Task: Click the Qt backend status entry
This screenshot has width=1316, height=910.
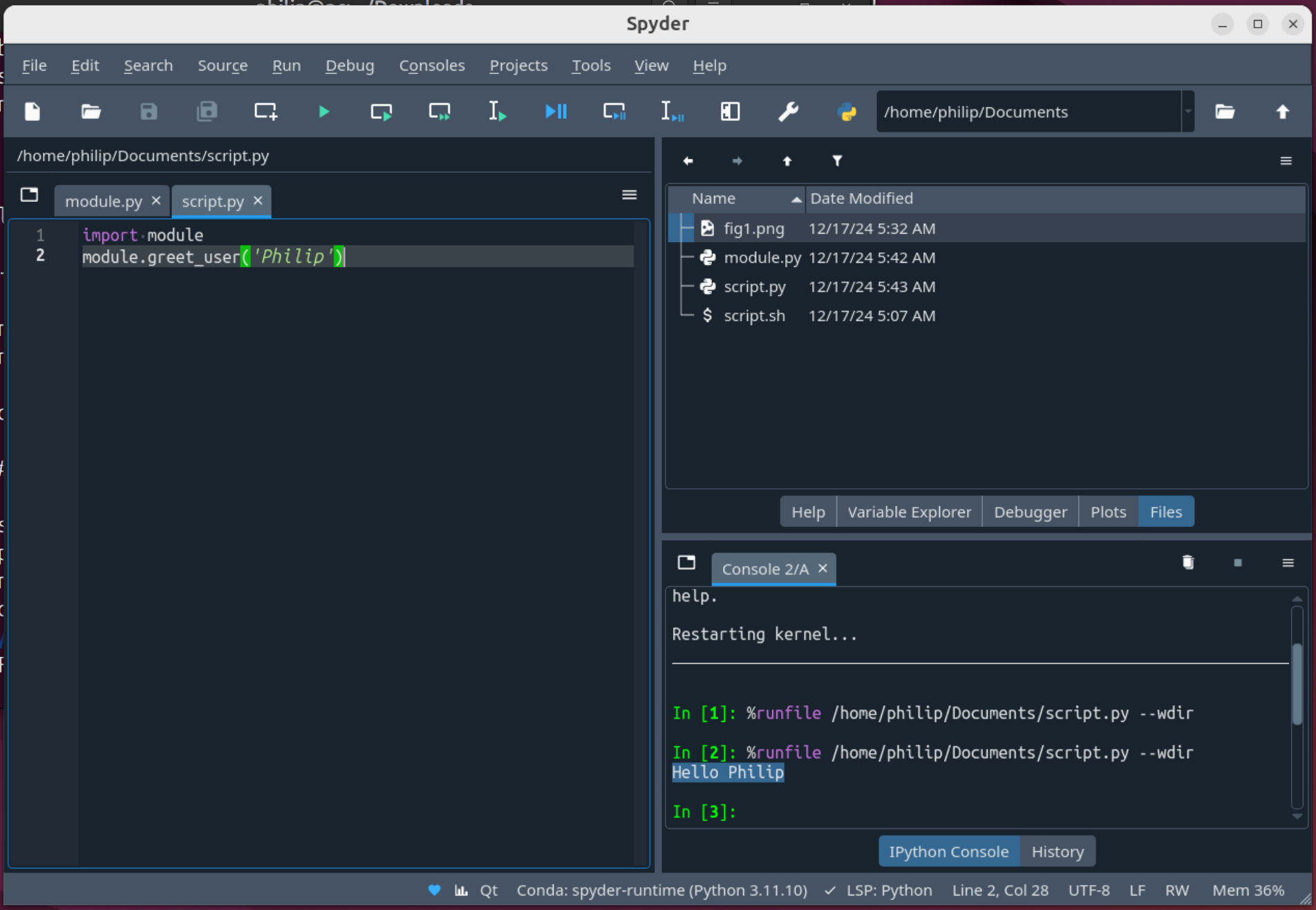Action: [489, 890]
